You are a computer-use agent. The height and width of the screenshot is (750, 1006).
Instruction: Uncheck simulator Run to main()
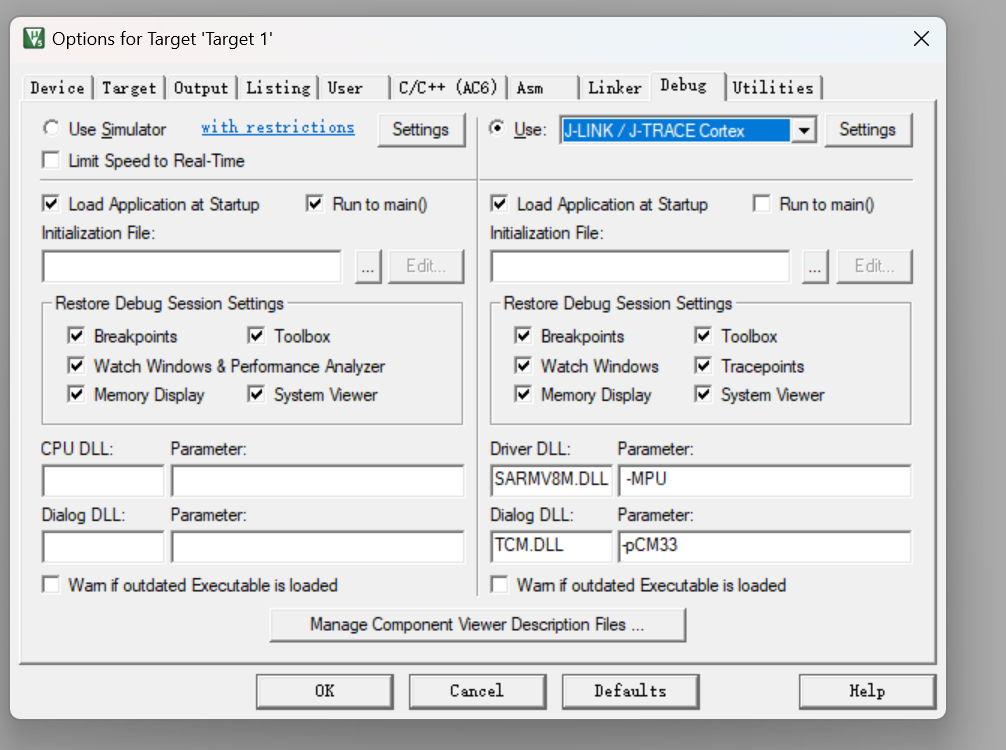(x=314, y=204)
